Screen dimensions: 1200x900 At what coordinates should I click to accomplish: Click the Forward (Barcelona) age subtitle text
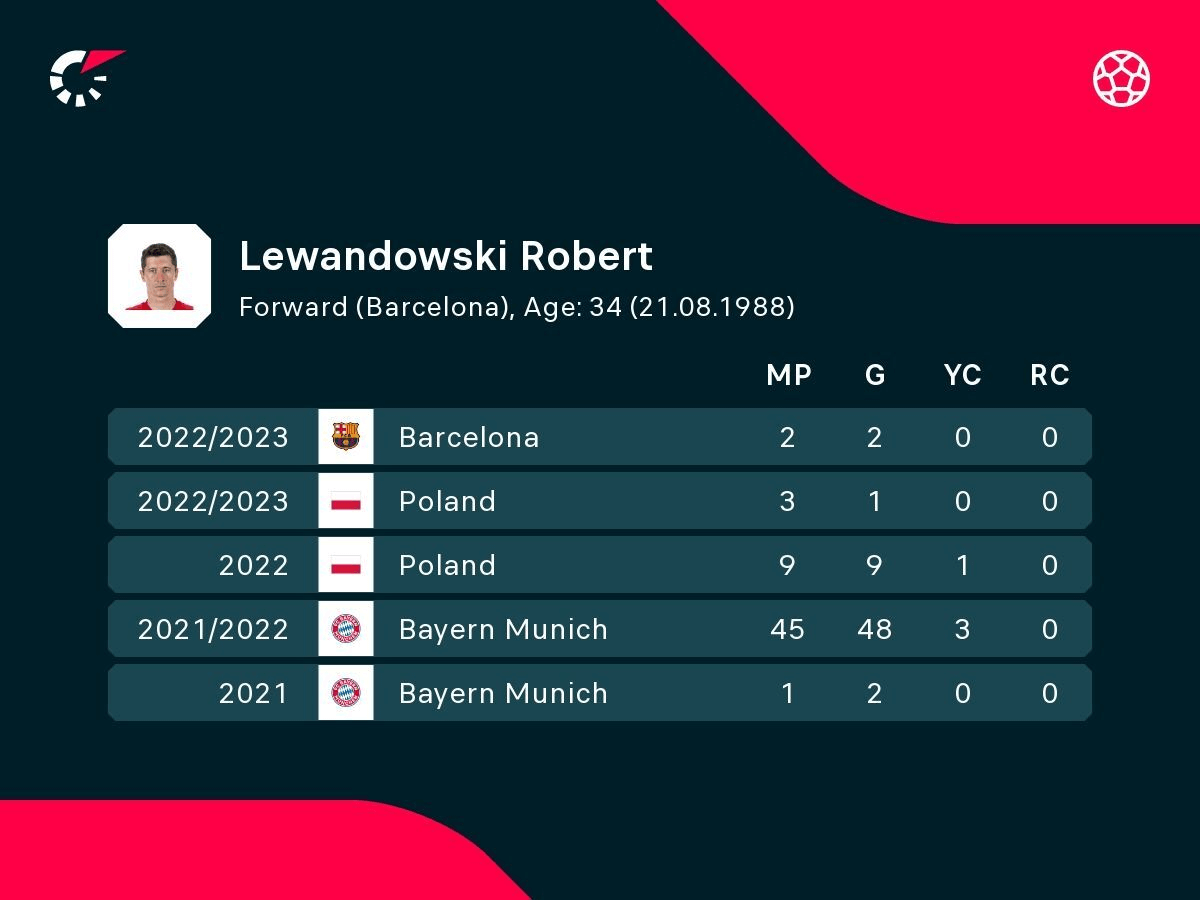pyautogui.click(x=517, y=307)
